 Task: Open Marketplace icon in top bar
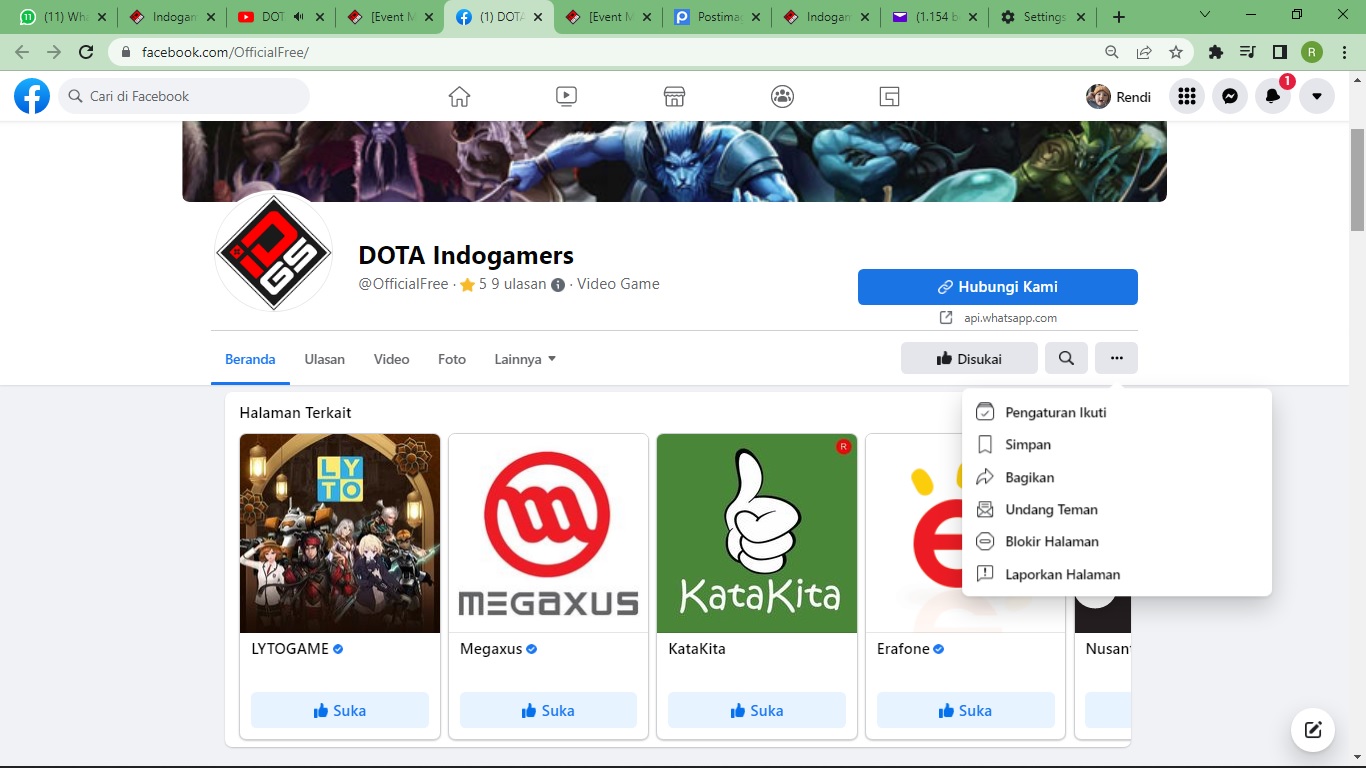pos(674,96)
